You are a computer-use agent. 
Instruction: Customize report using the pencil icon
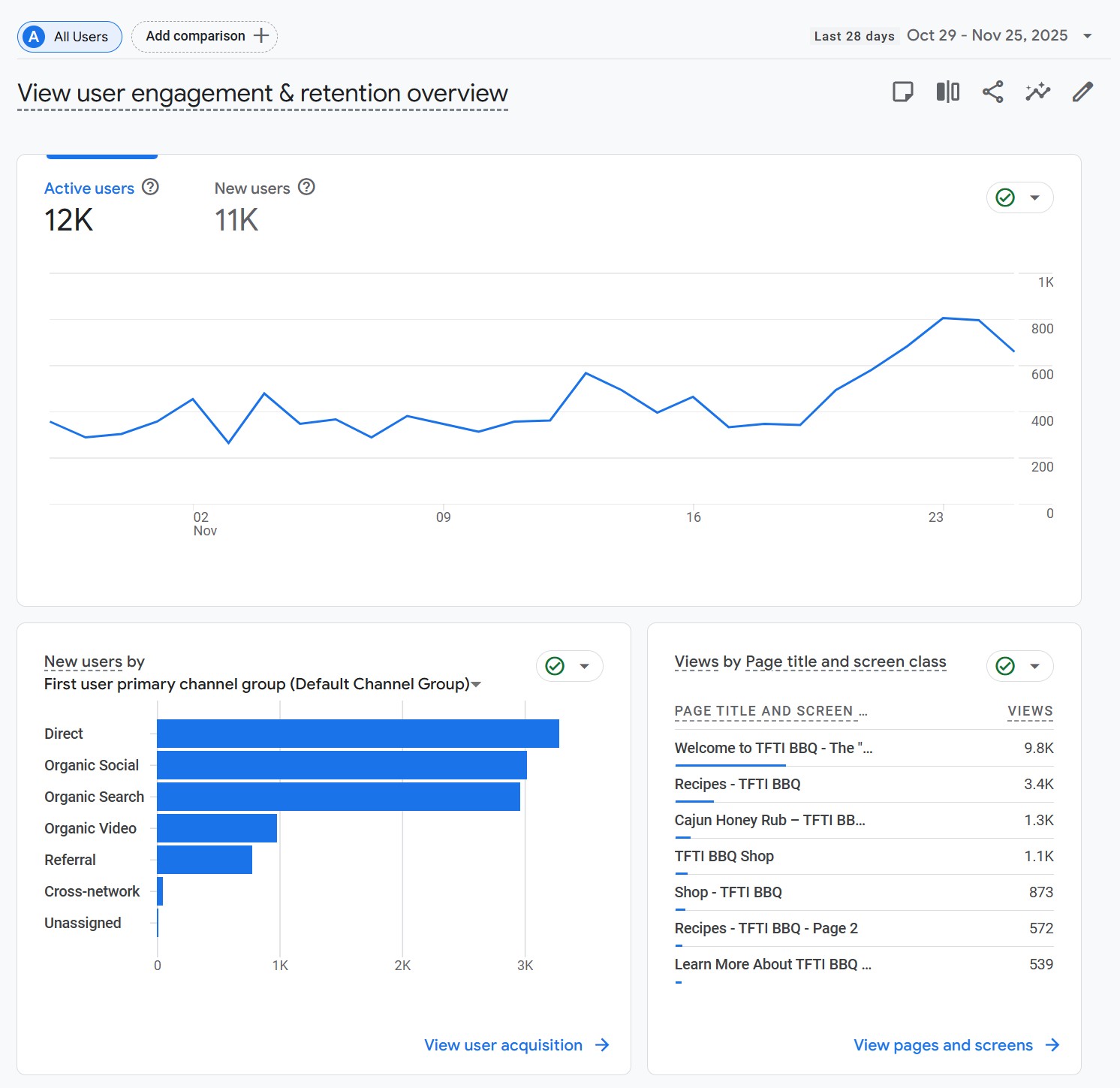[x=1082, y=92]
